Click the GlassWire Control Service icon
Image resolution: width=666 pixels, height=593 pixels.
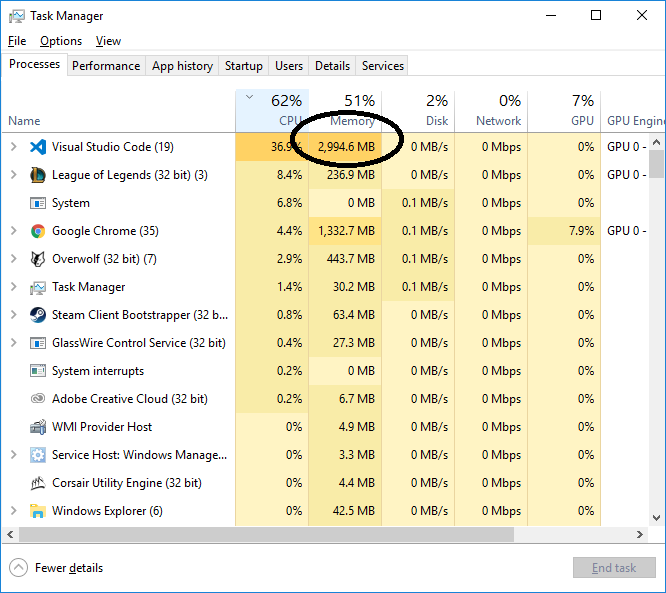tap(38, 343)
